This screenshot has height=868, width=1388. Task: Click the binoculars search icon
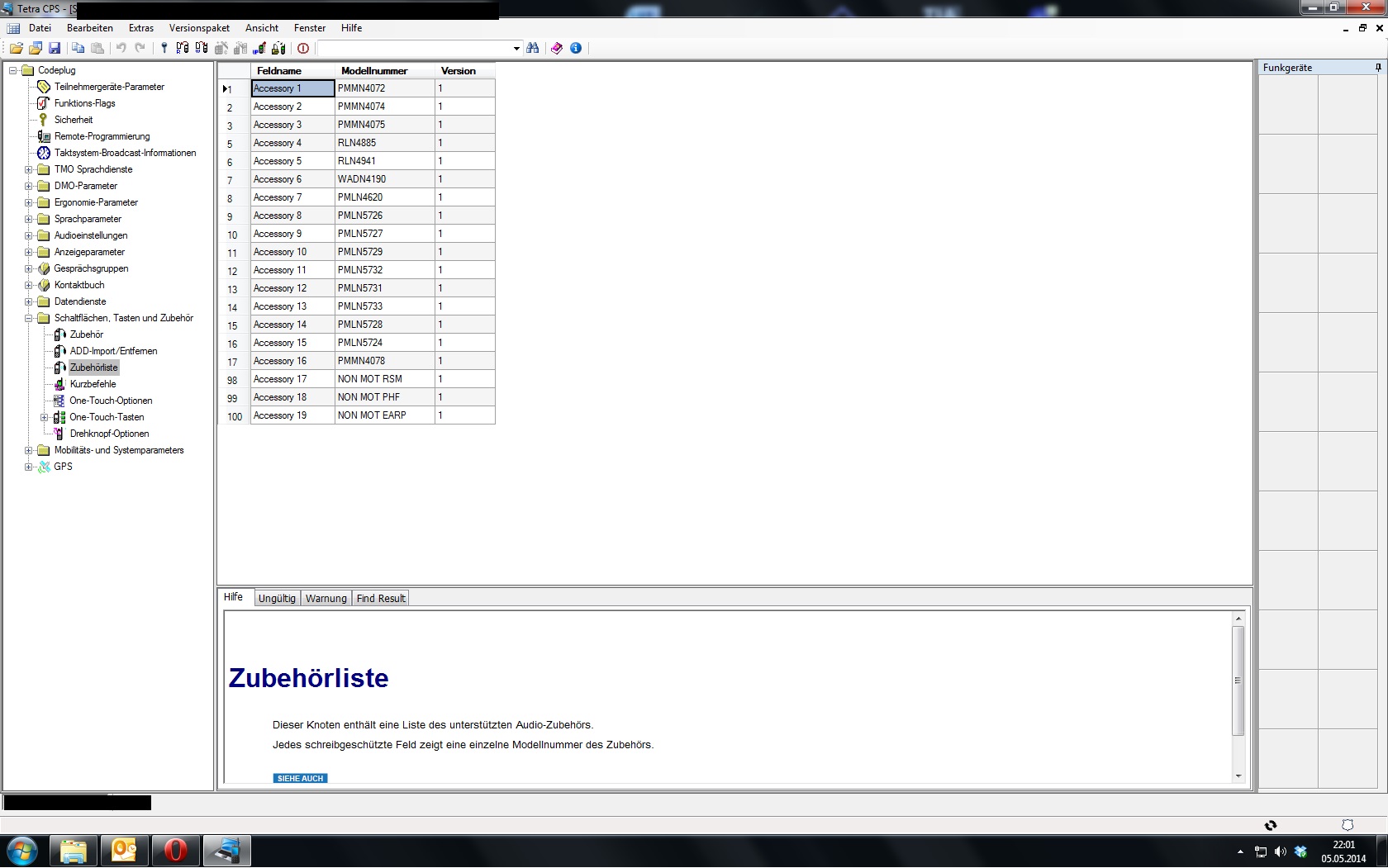coord(533,48)
